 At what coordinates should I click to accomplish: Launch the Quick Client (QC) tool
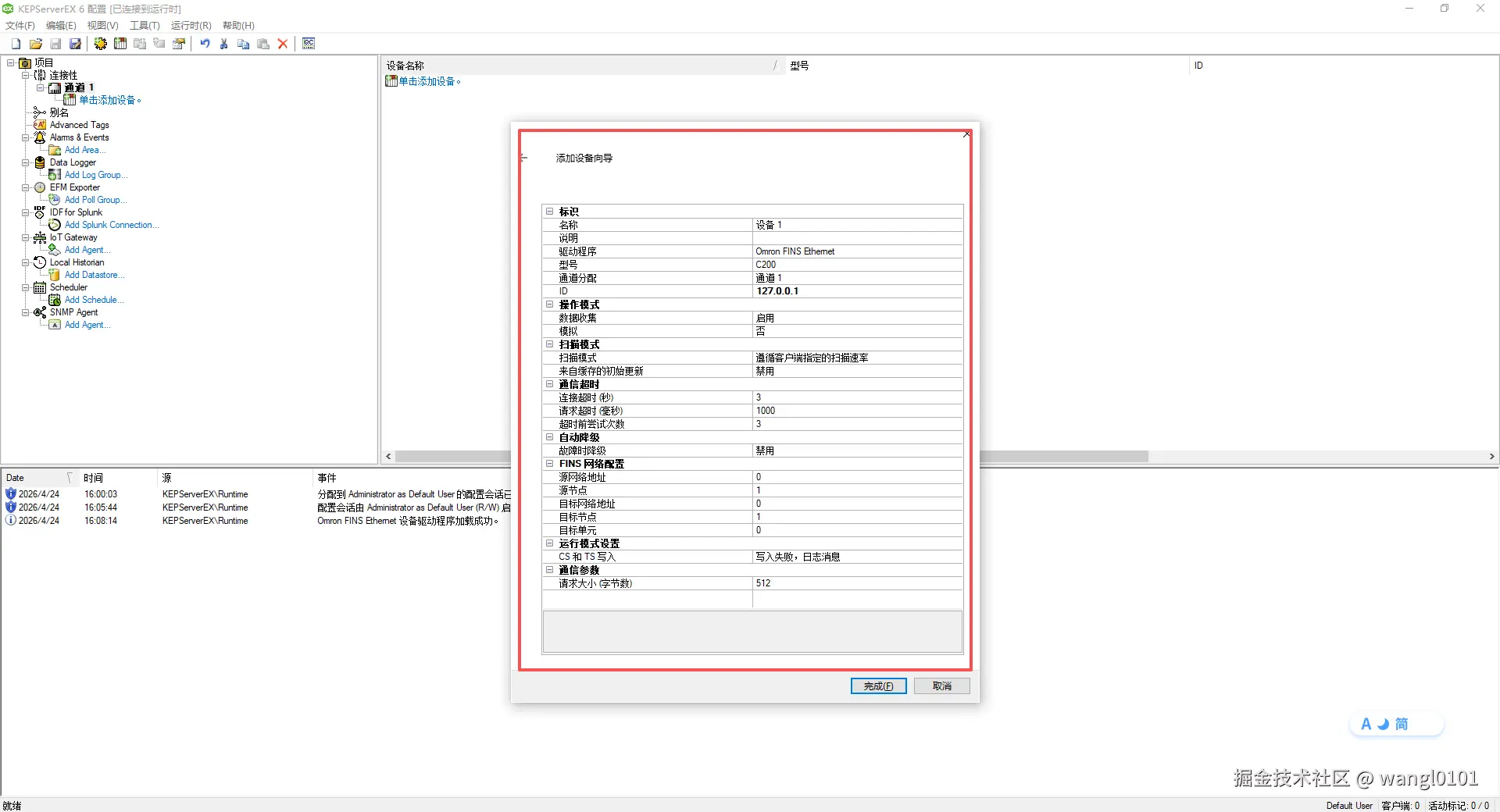tap(309, 44)
